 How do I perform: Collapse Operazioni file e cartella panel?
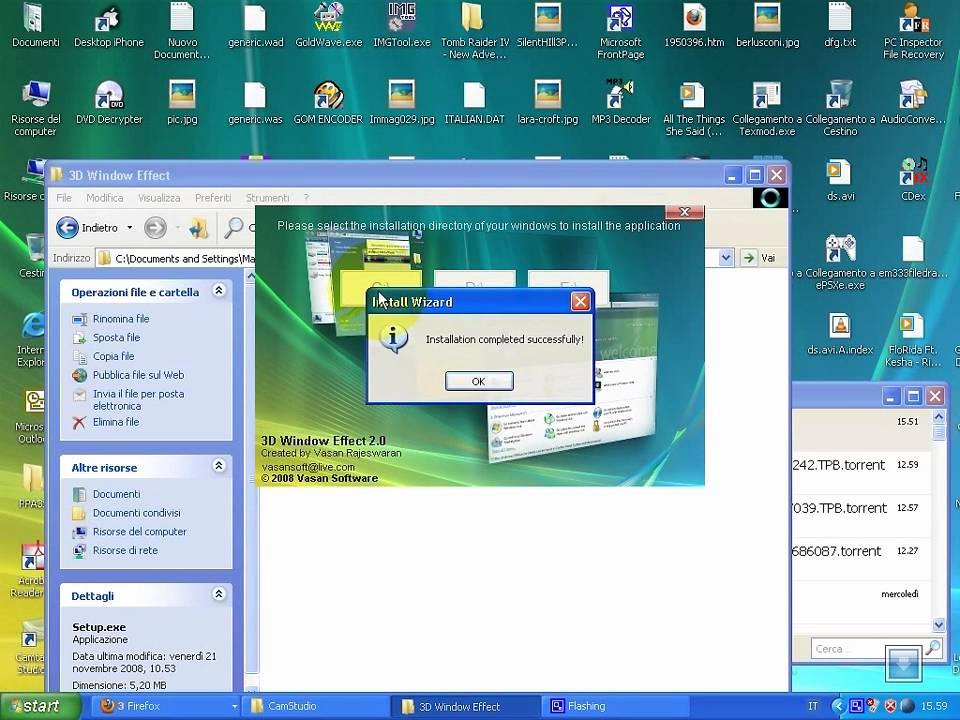[x=219, y=291]
